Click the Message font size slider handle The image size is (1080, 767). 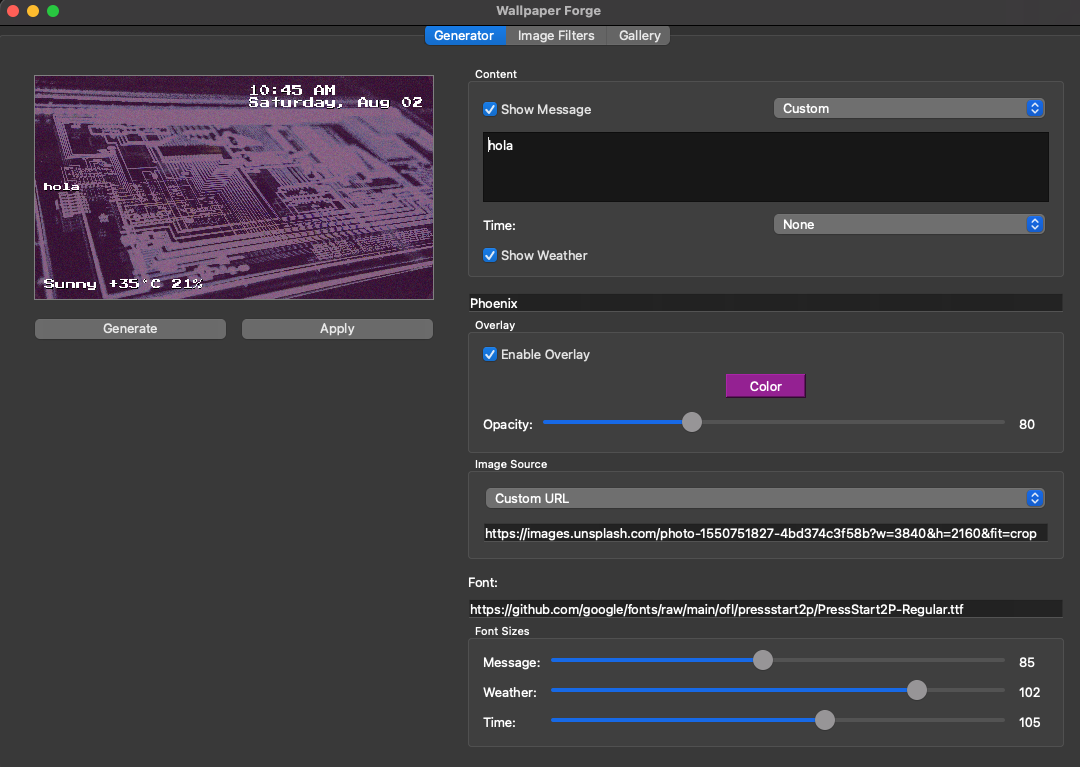(x=762, y=660)
